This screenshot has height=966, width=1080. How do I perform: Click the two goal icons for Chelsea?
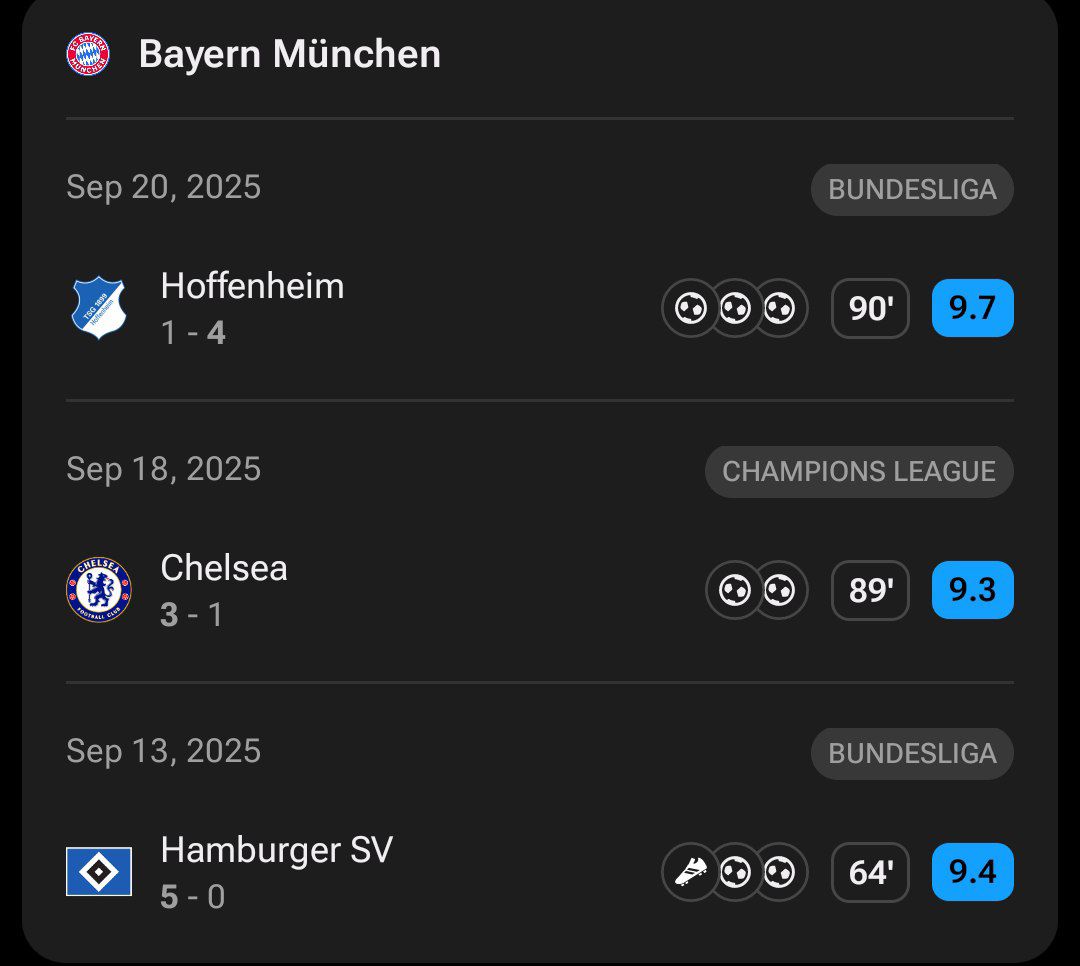pyautogui.click(x=757, y=590)
